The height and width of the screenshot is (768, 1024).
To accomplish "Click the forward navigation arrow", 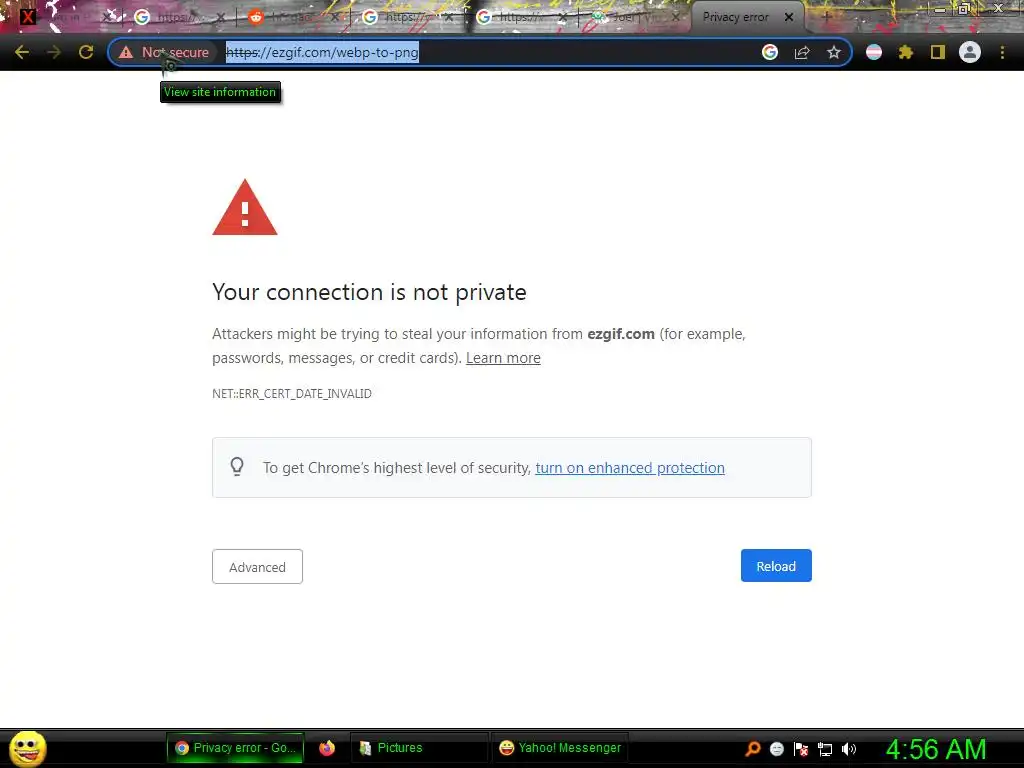I will 54,52.
